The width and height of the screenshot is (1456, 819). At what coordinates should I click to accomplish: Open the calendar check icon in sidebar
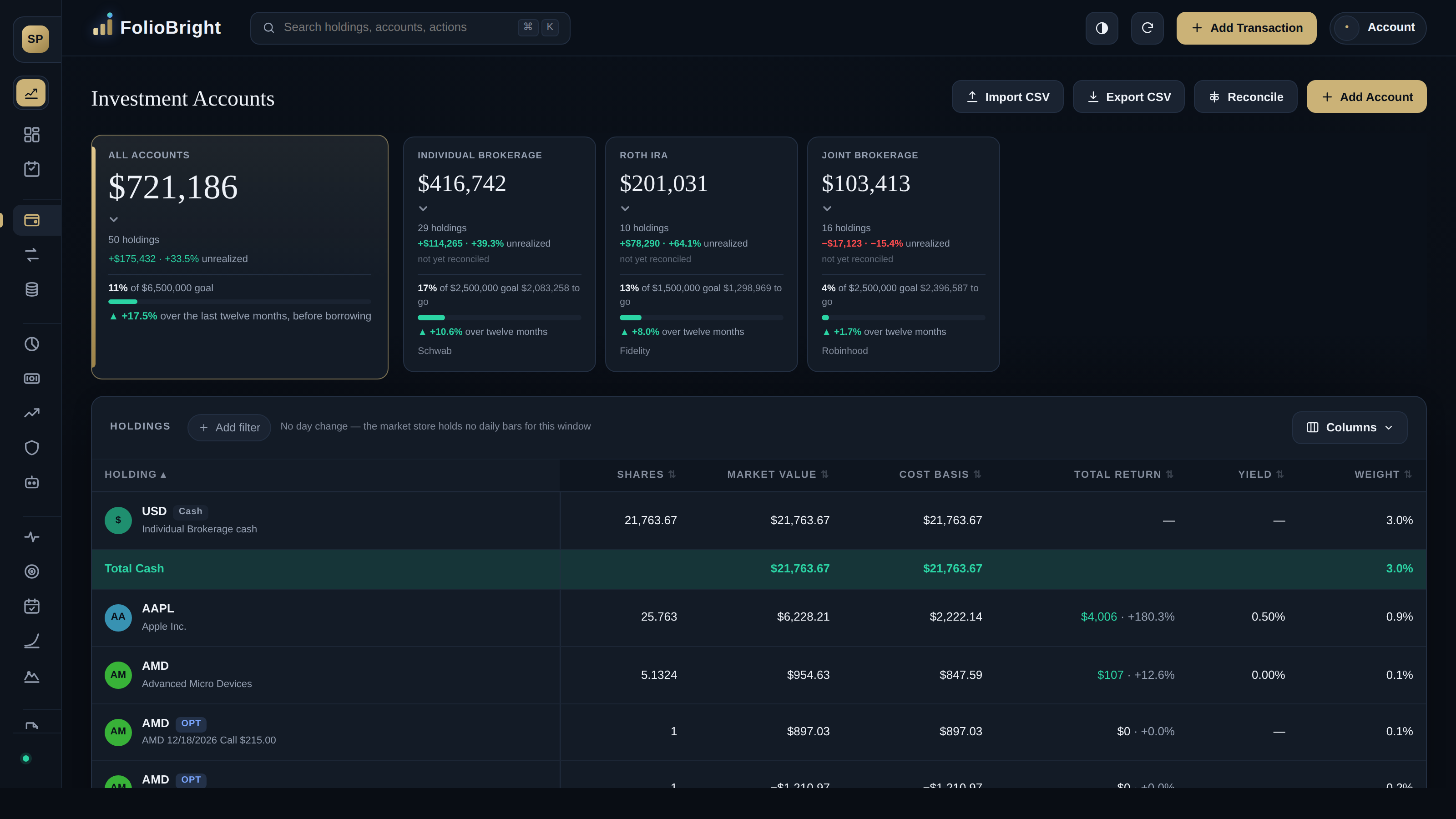pyautogui.click(x=32, y=606)
